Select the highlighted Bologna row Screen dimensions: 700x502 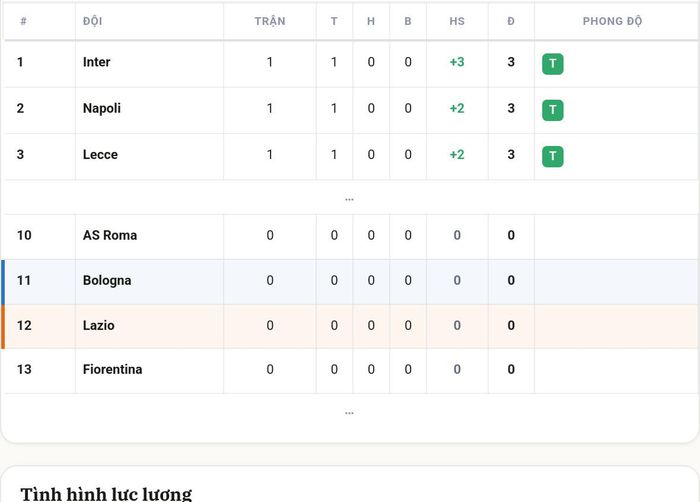pos(350,282)
